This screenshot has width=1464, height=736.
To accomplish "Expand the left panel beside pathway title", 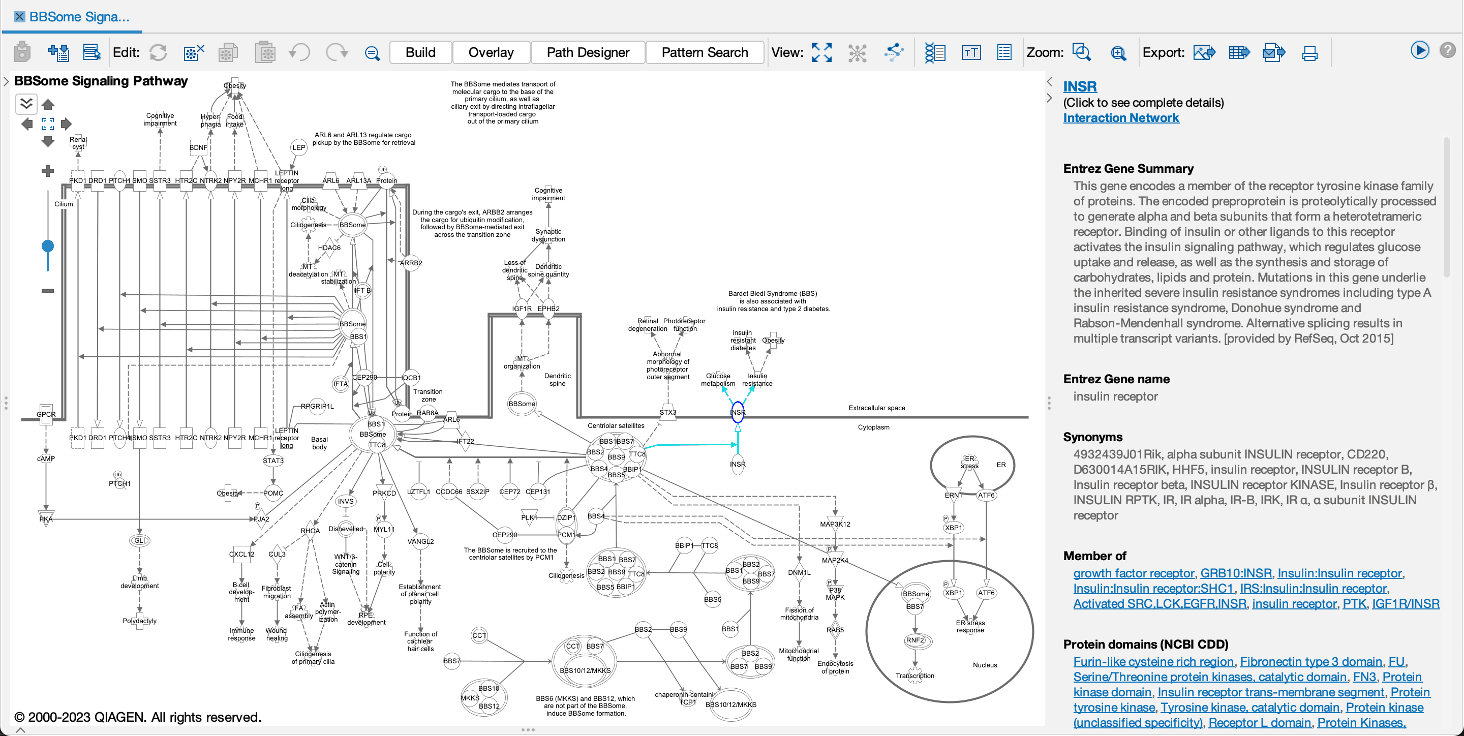I will click(x=6, y=81).
